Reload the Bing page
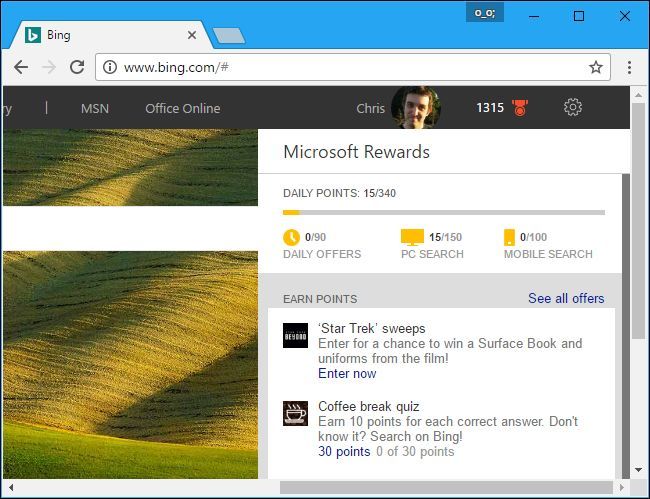Viewport: 650px width, 499px height. [x=77, y=67]
